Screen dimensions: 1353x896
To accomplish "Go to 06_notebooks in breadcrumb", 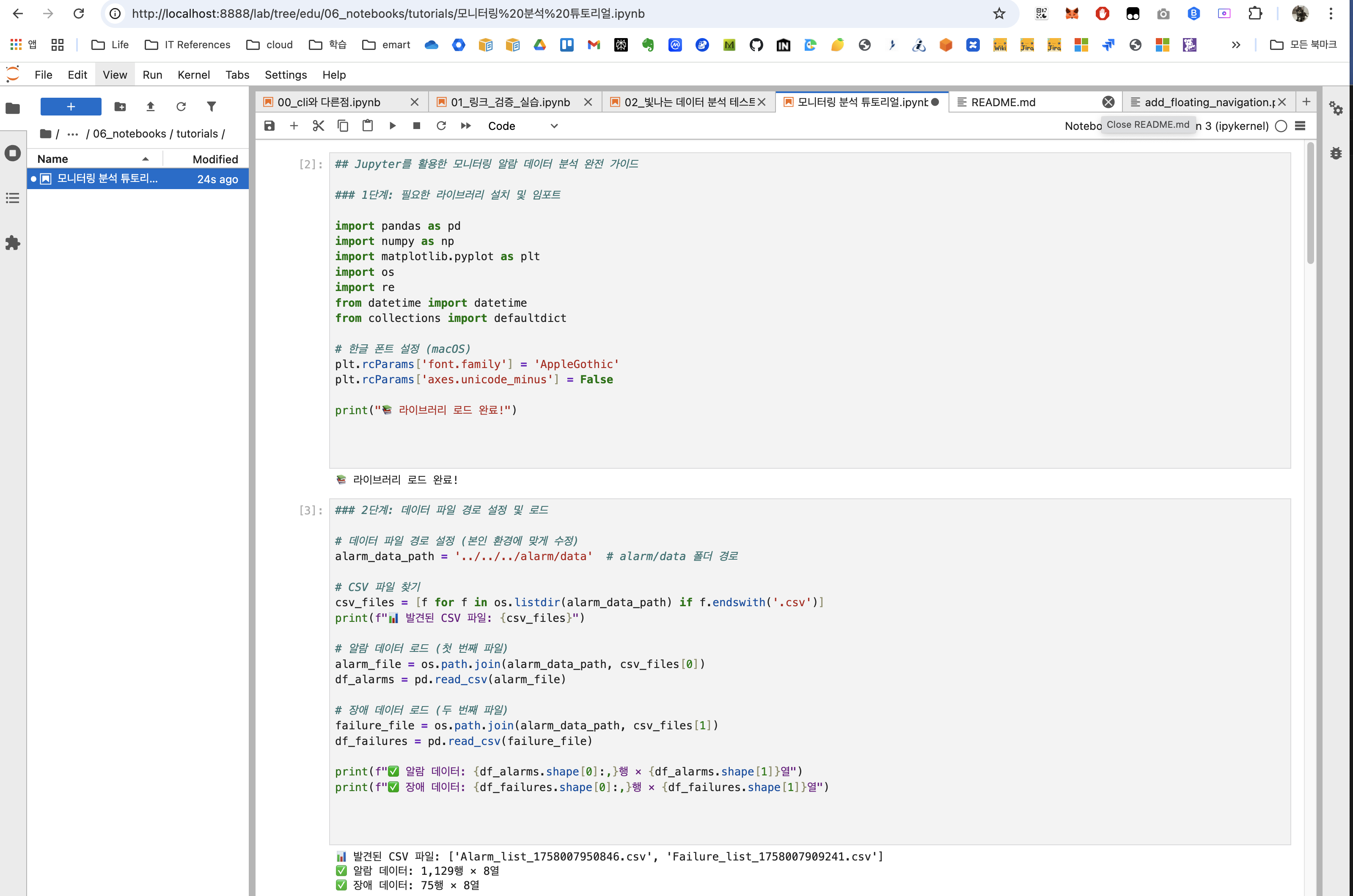I will click(130, 134).
